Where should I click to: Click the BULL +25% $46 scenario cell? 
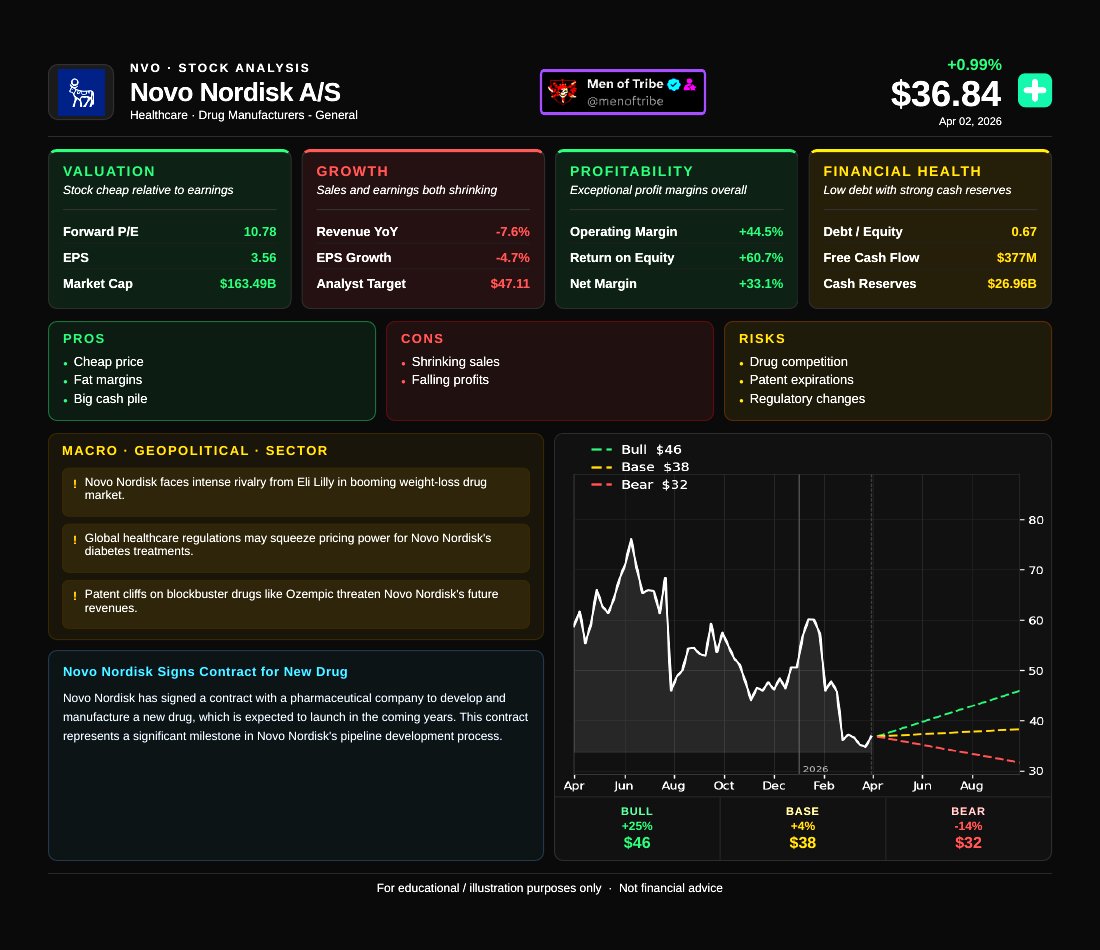(637, 828)
